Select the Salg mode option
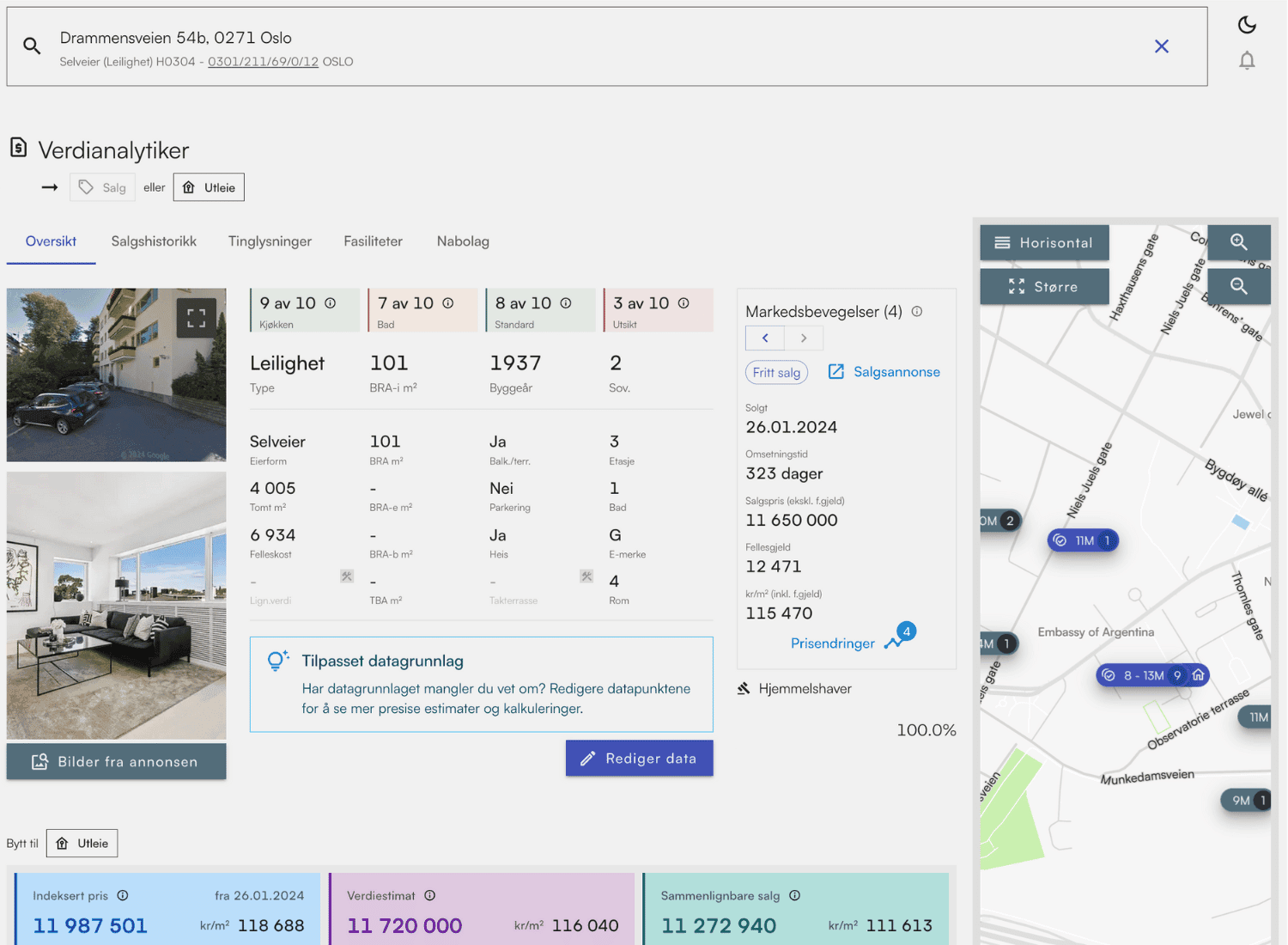 click(103, 187)
